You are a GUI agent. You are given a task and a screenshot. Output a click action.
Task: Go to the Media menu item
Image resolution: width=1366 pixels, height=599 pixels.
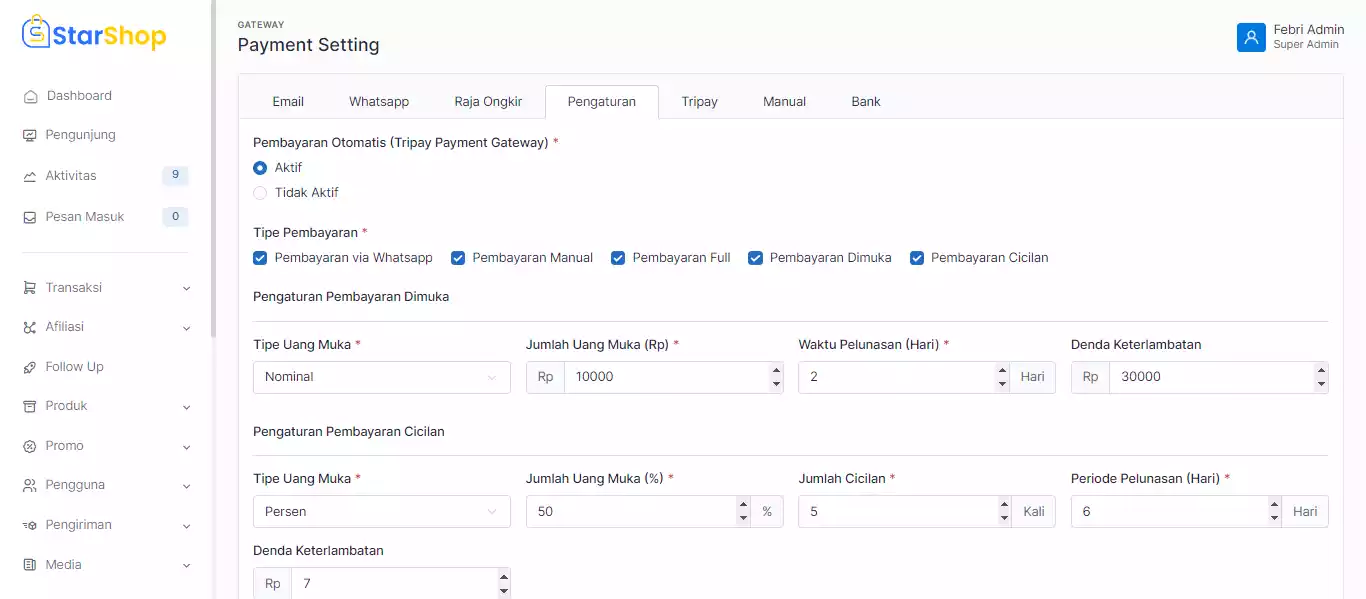(x=64, y=565)
